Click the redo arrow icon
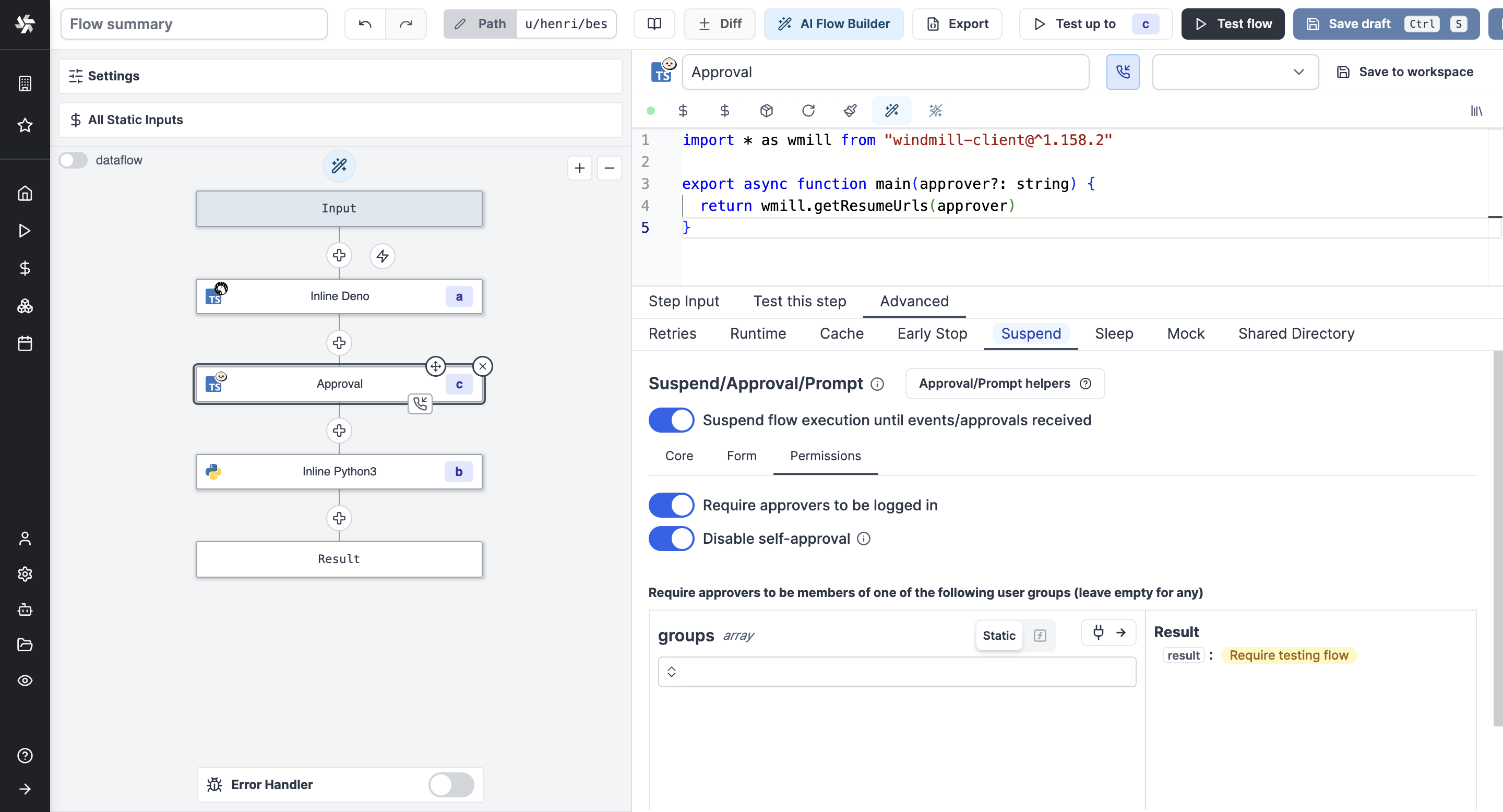This screenshot has height=812, width=1503. (406, 24)
